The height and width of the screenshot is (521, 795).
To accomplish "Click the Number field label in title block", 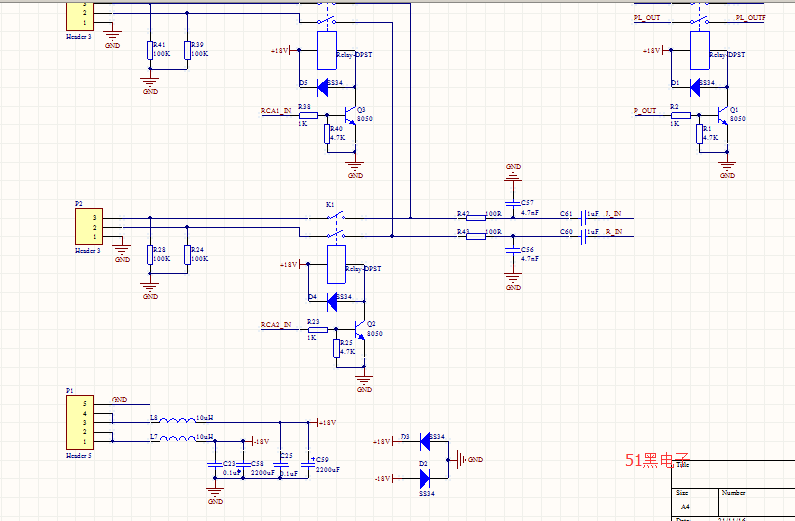I will pos(734,492).
